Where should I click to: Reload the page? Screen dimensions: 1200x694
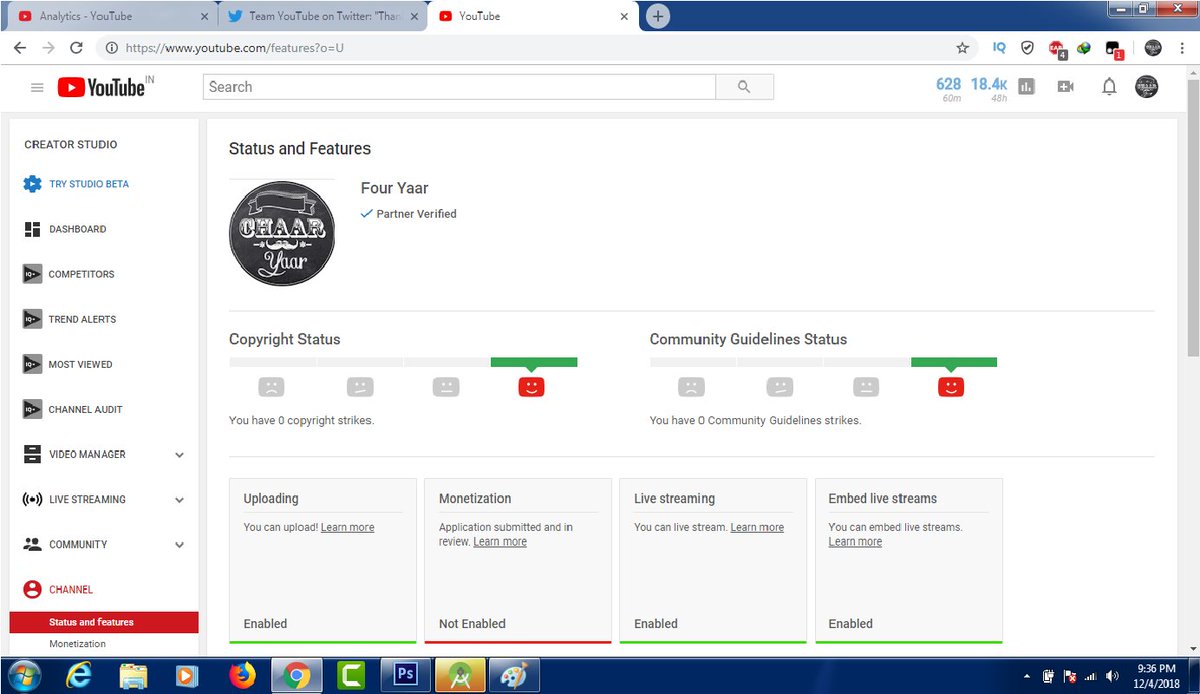tap(76, 47)
